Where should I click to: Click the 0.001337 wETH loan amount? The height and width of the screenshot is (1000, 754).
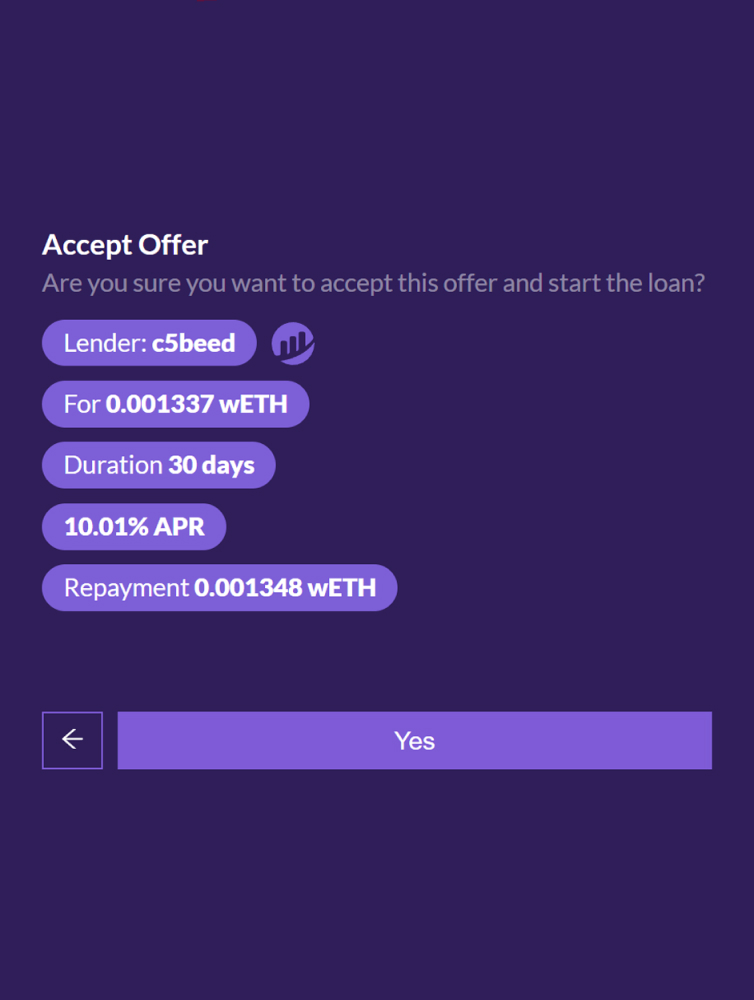click(x=196, y=405)
